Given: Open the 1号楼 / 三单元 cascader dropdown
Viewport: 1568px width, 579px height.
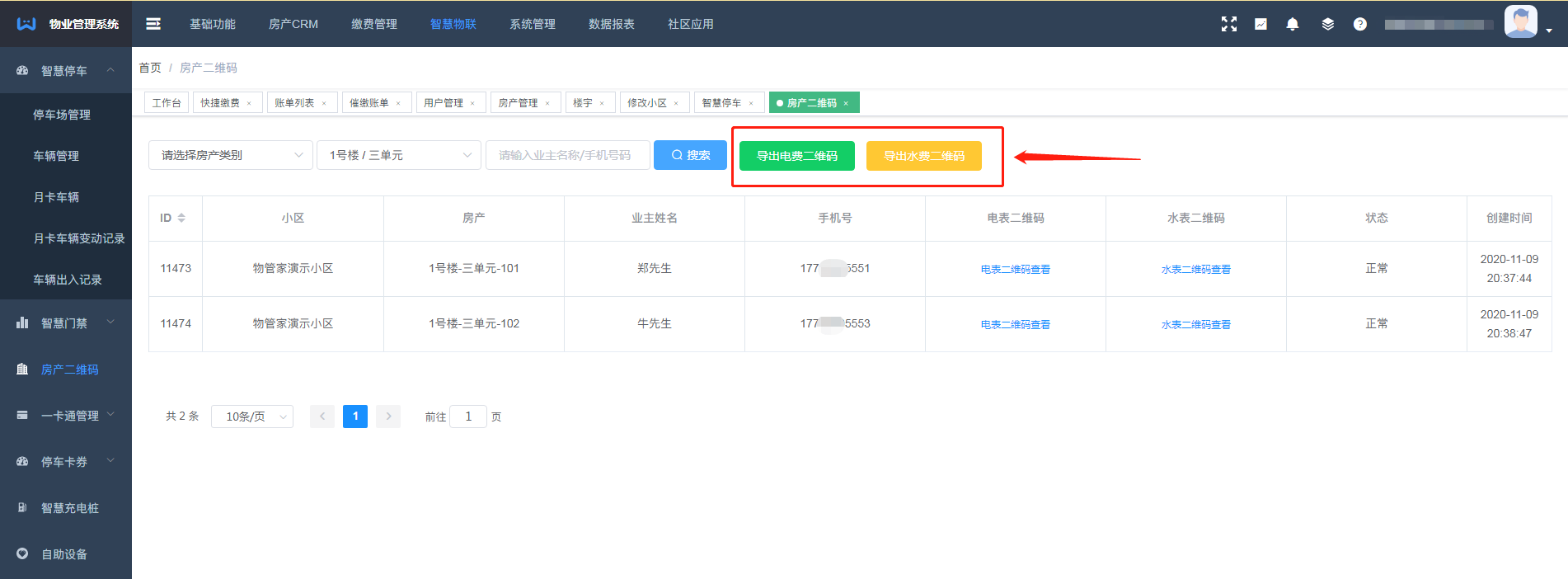Looking at the screenshot, I should coord(398,155).
